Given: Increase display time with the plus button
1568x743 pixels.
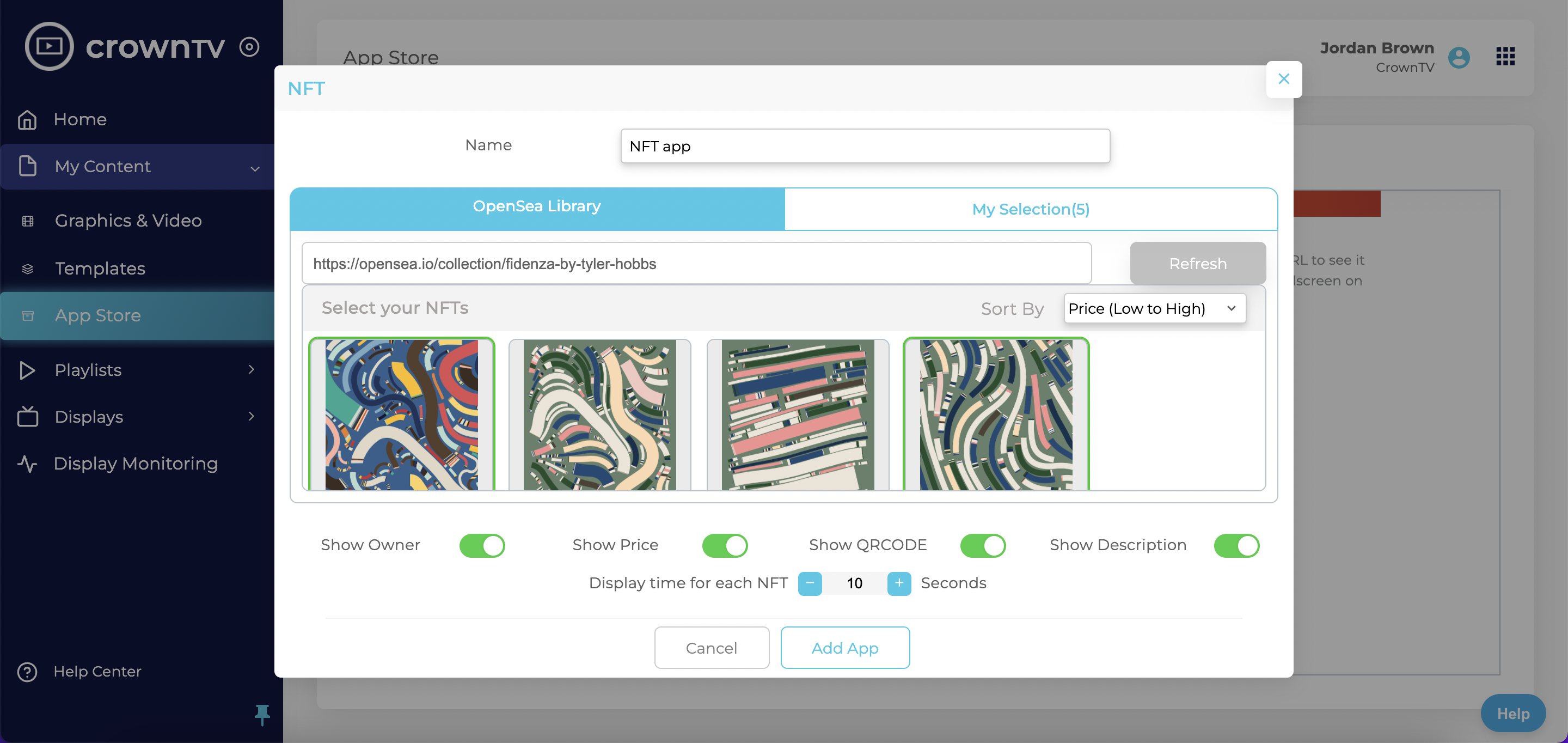Looking at the screenshot, I should (x=899, y=583).
